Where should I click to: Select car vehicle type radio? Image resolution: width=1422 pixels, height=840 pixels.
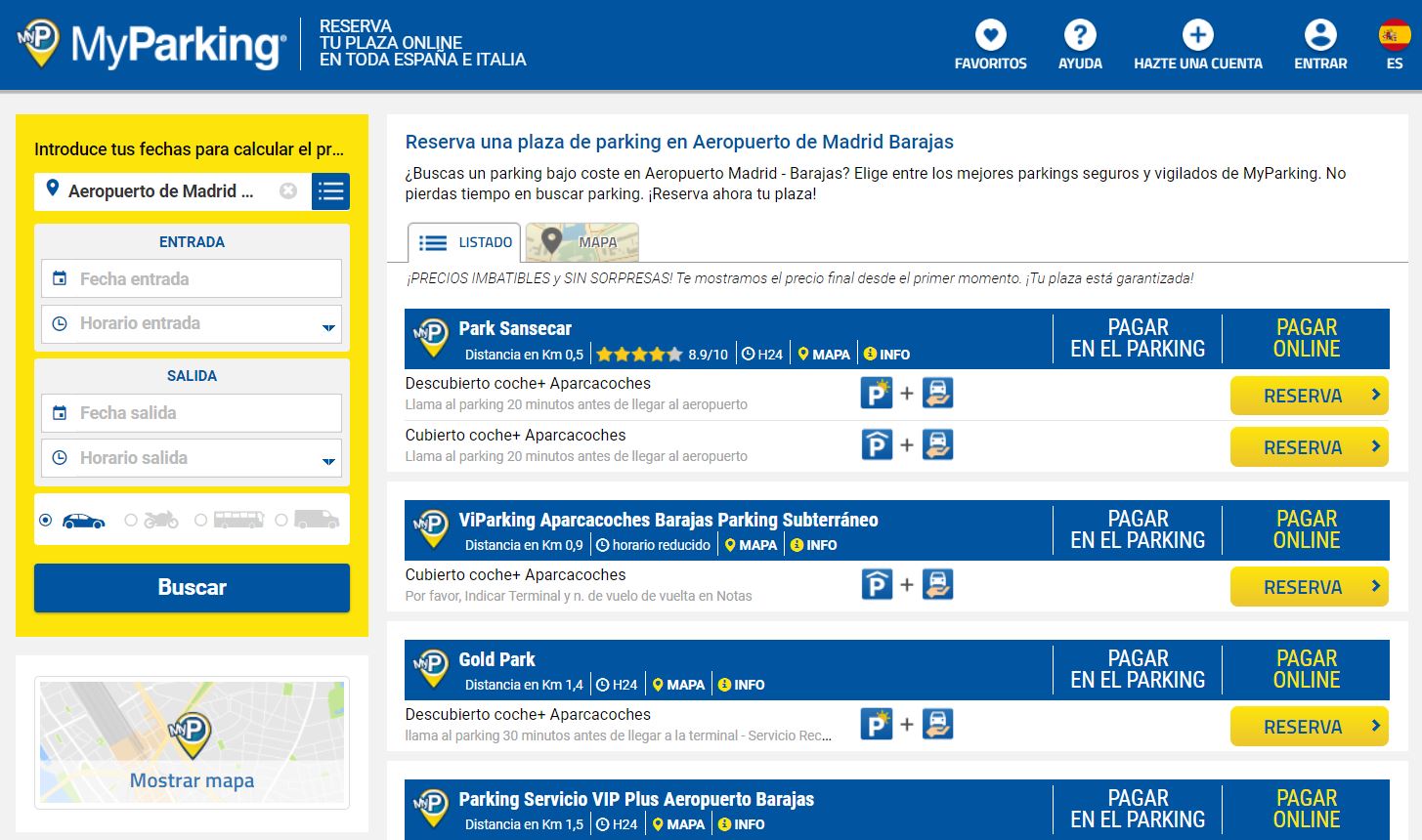tap(45, 521)
